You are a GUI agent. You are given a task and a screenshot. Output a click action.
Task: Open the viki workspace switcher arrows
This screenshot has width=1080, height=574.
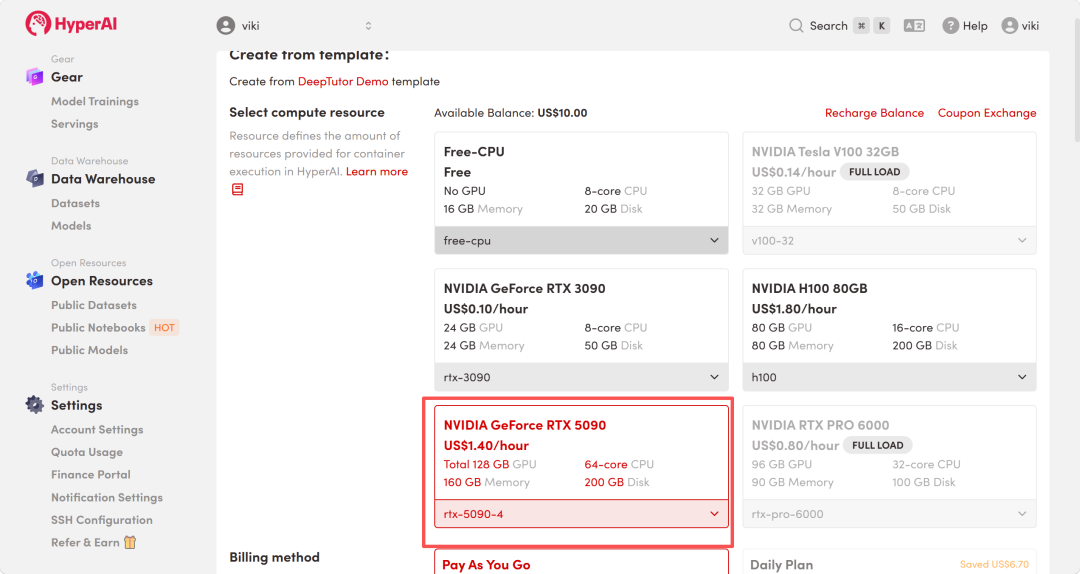(368, 25)
